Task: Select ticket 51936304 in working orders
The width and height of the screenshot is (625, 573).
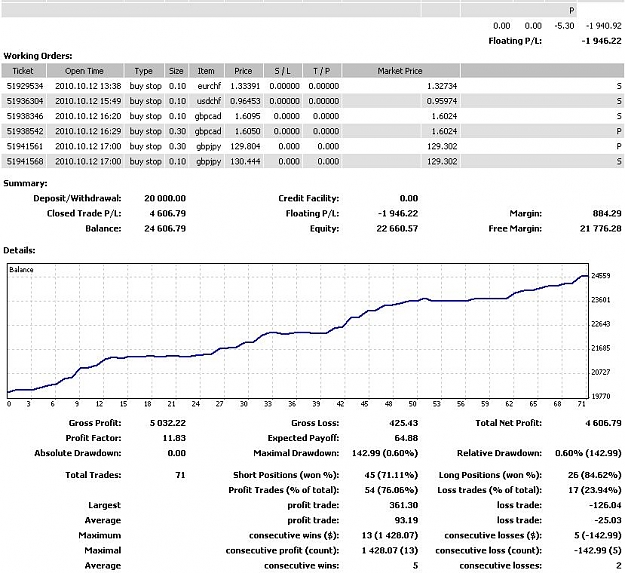Action: (x=25, y=101)
